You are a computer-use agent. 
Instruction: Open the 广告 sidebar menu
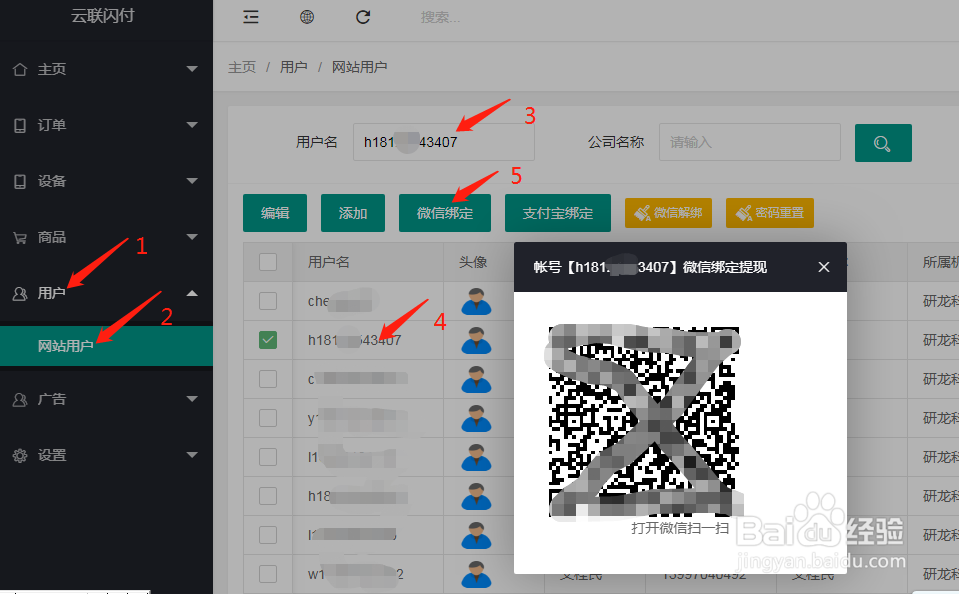point(106,399)
